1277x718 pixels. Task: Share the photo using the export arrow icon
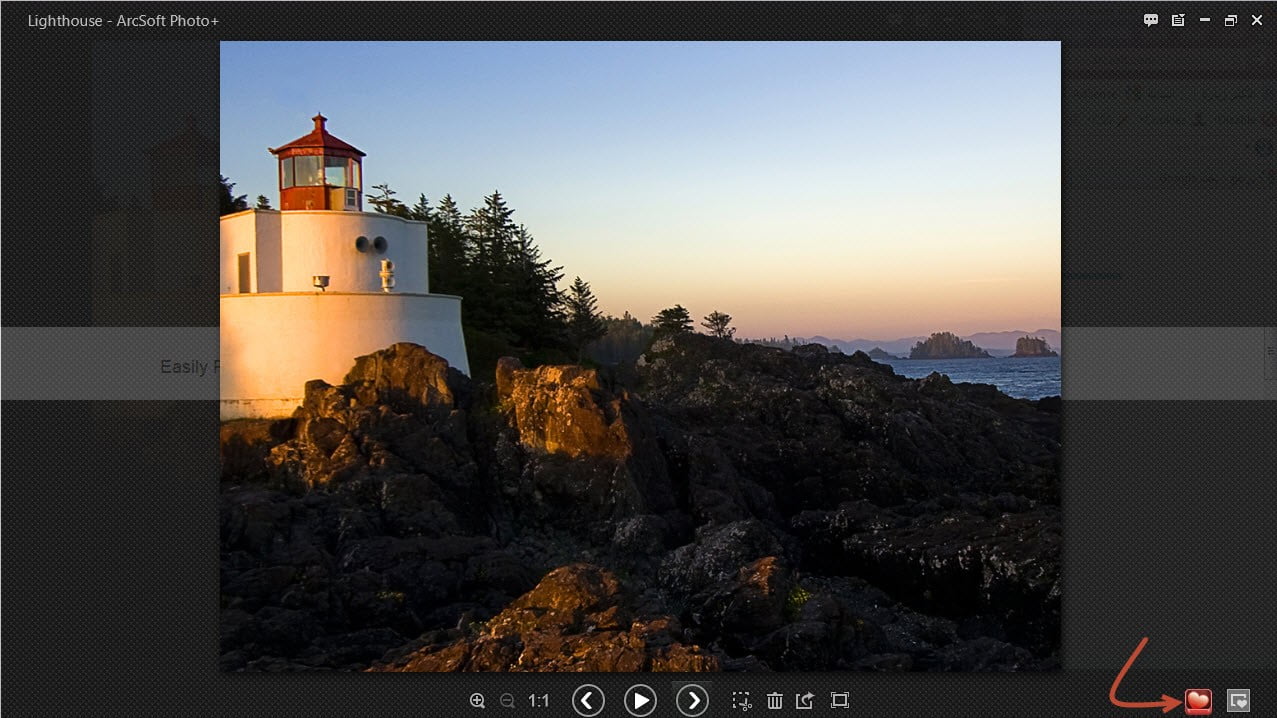[807, 700]
